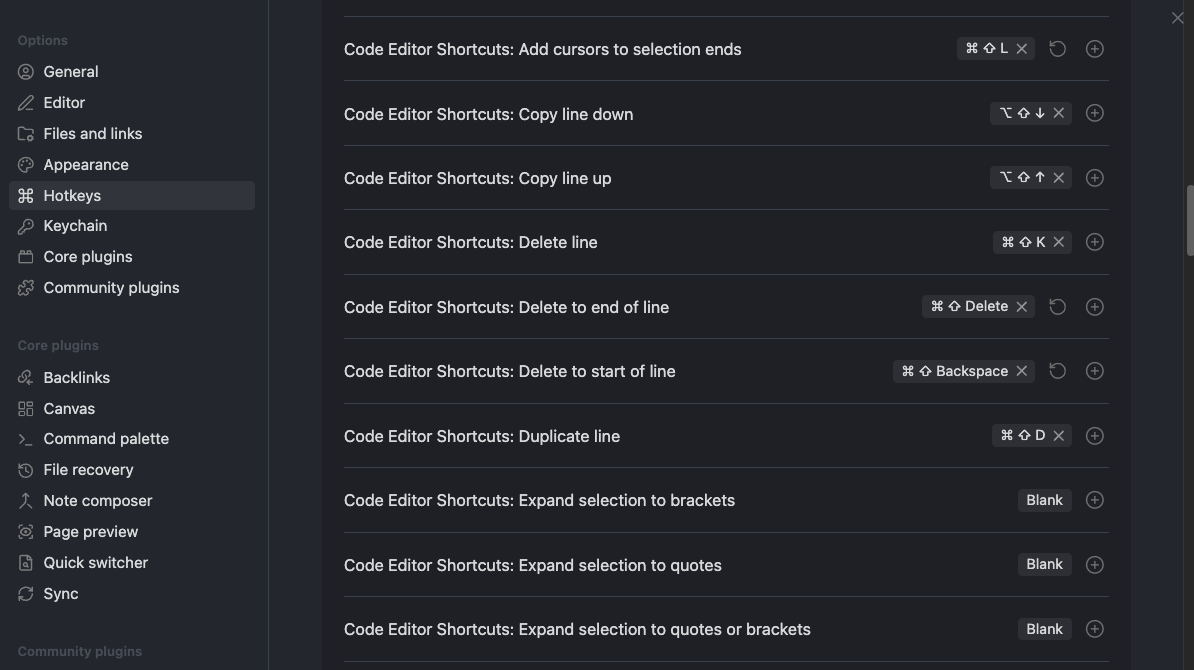The width and height of the screenshot is (1194, 670).
Task: Restore default for Delete to start of line
Action: [1057, 371]
